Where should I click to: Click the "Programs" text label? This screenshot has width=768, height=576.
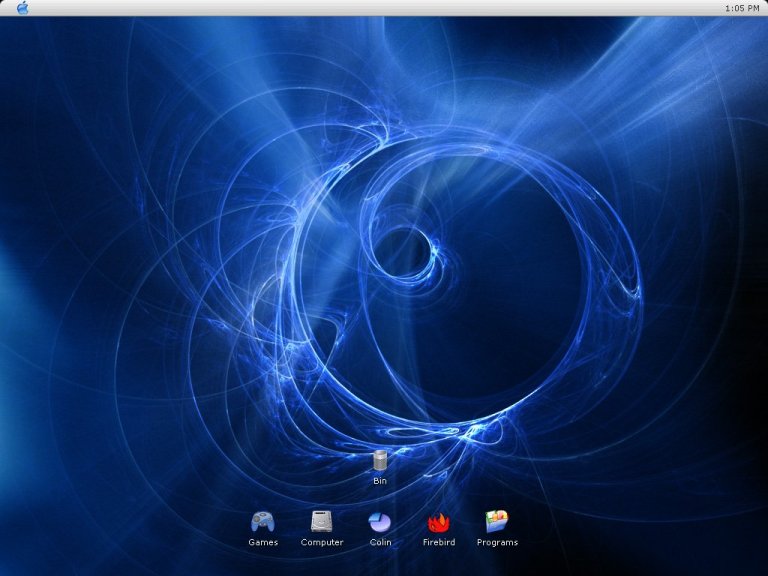pyautogui.click(x=497, y=543)
